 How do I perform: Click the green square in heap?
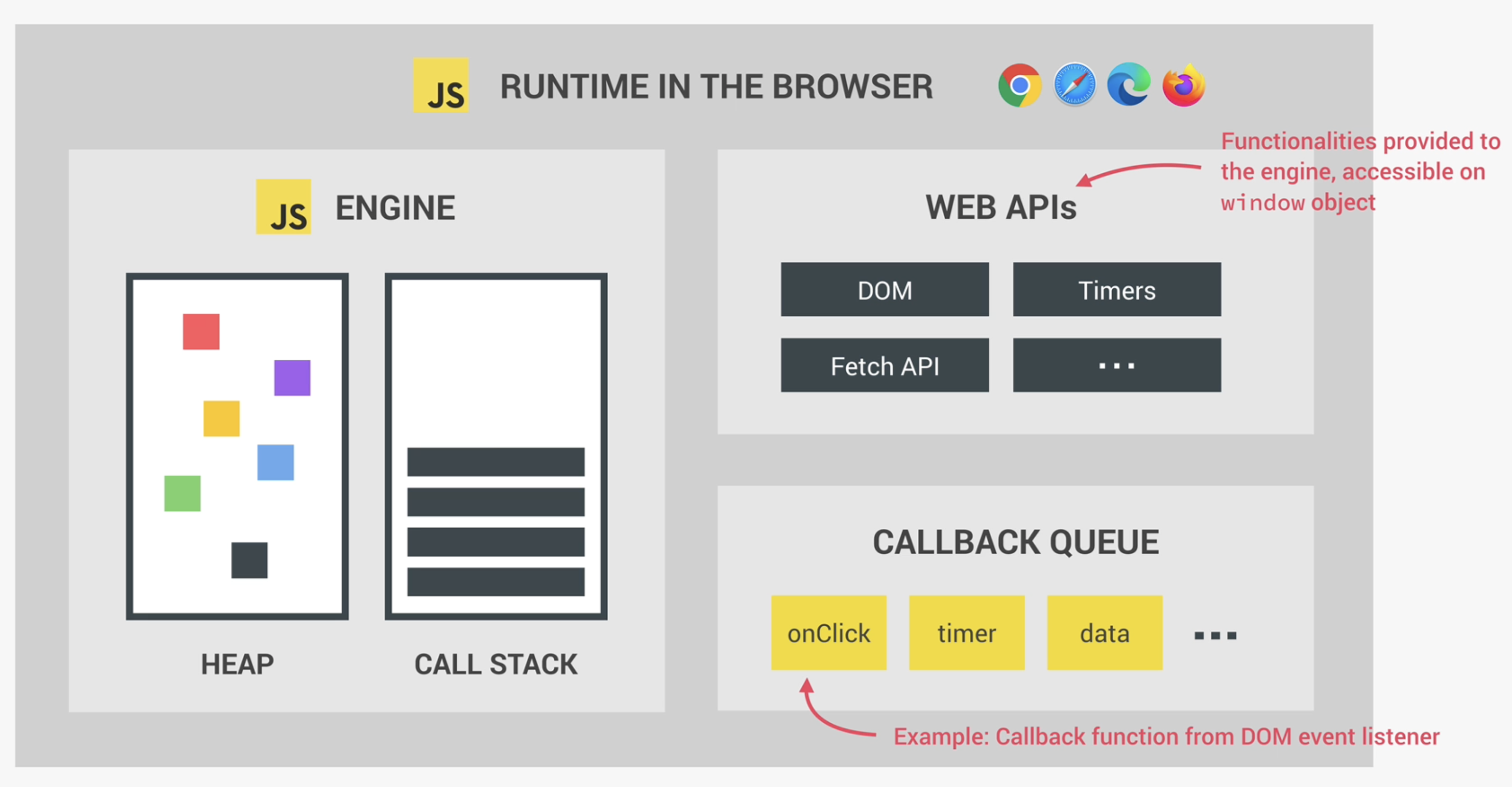coord(182,493)
